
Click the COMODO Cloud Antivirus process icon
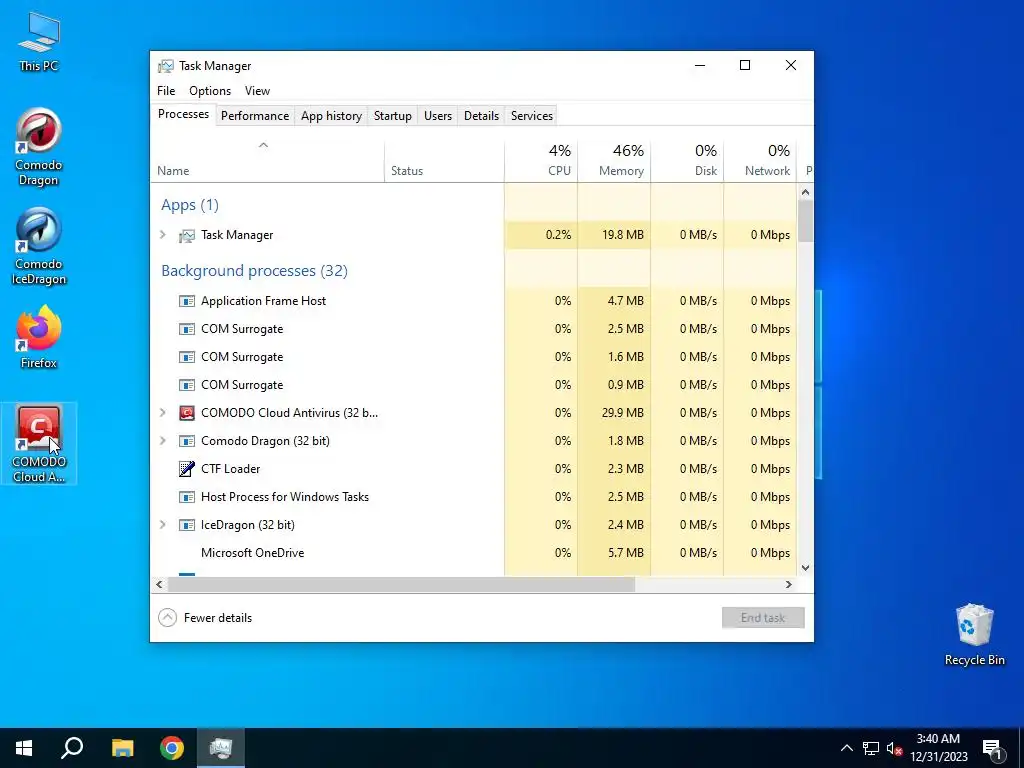(x=187, y=413)
